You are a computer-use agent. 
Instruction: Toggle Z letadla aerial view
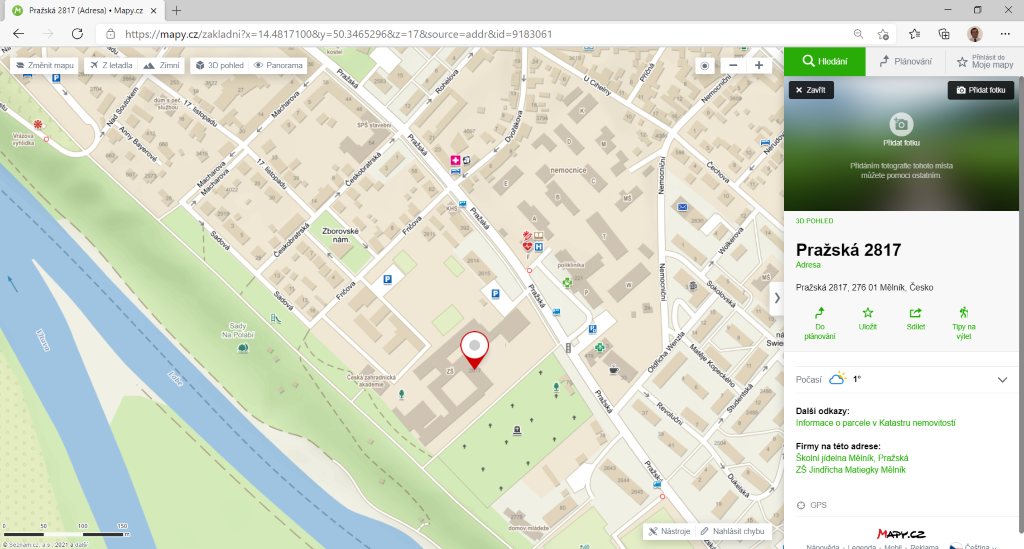pyautogui.click(x=110, y=65)
